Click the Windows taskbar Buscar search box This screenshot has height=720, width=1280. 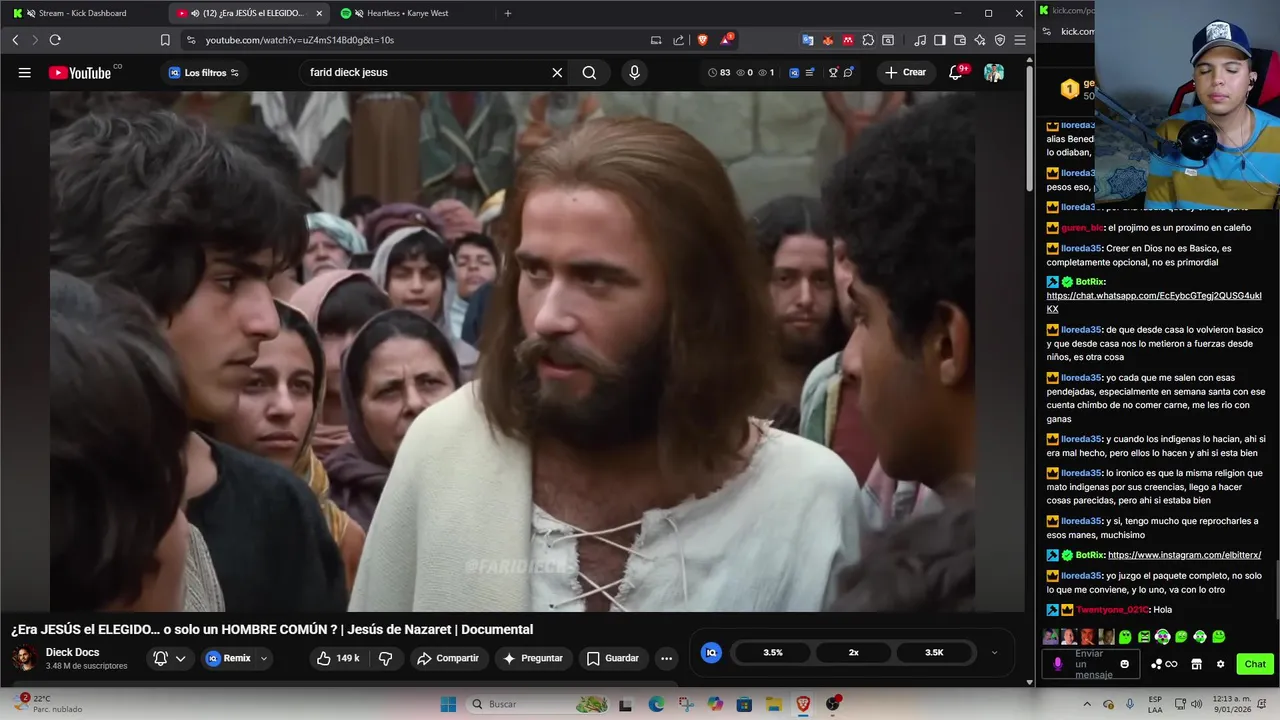pos(536,704)
